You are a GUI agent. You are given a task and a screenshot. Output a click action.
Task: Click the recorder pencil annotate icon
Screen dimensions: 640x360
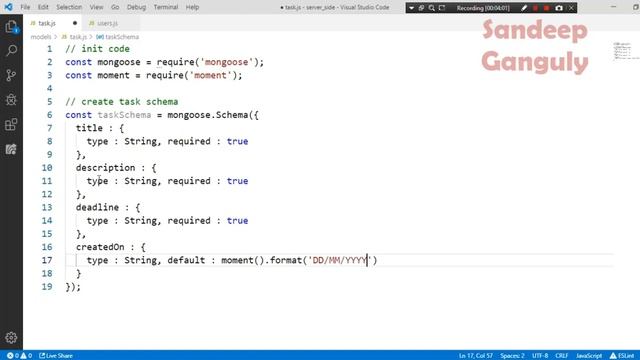click(x=524, y=8)
